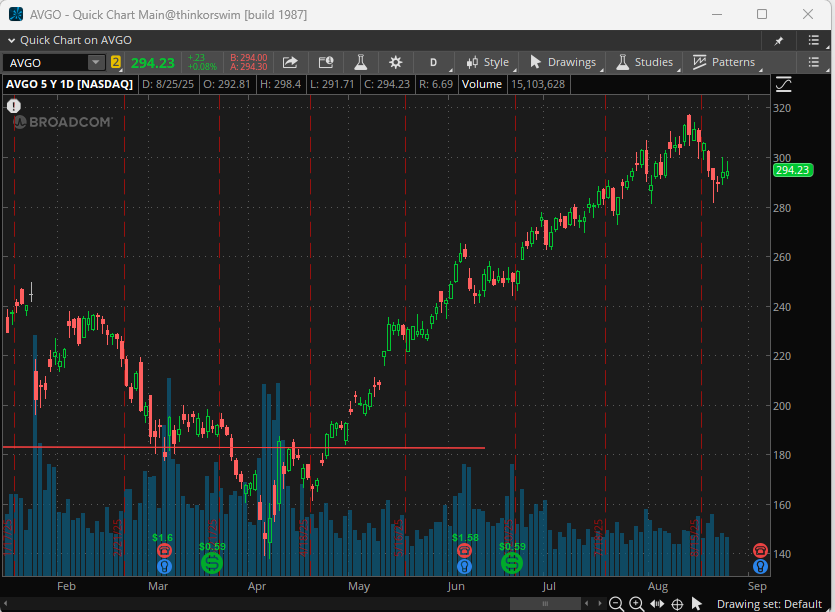Click the June $1.58 earnings phone icon
The height and width of the screenshot is (612, 835).
464,550
